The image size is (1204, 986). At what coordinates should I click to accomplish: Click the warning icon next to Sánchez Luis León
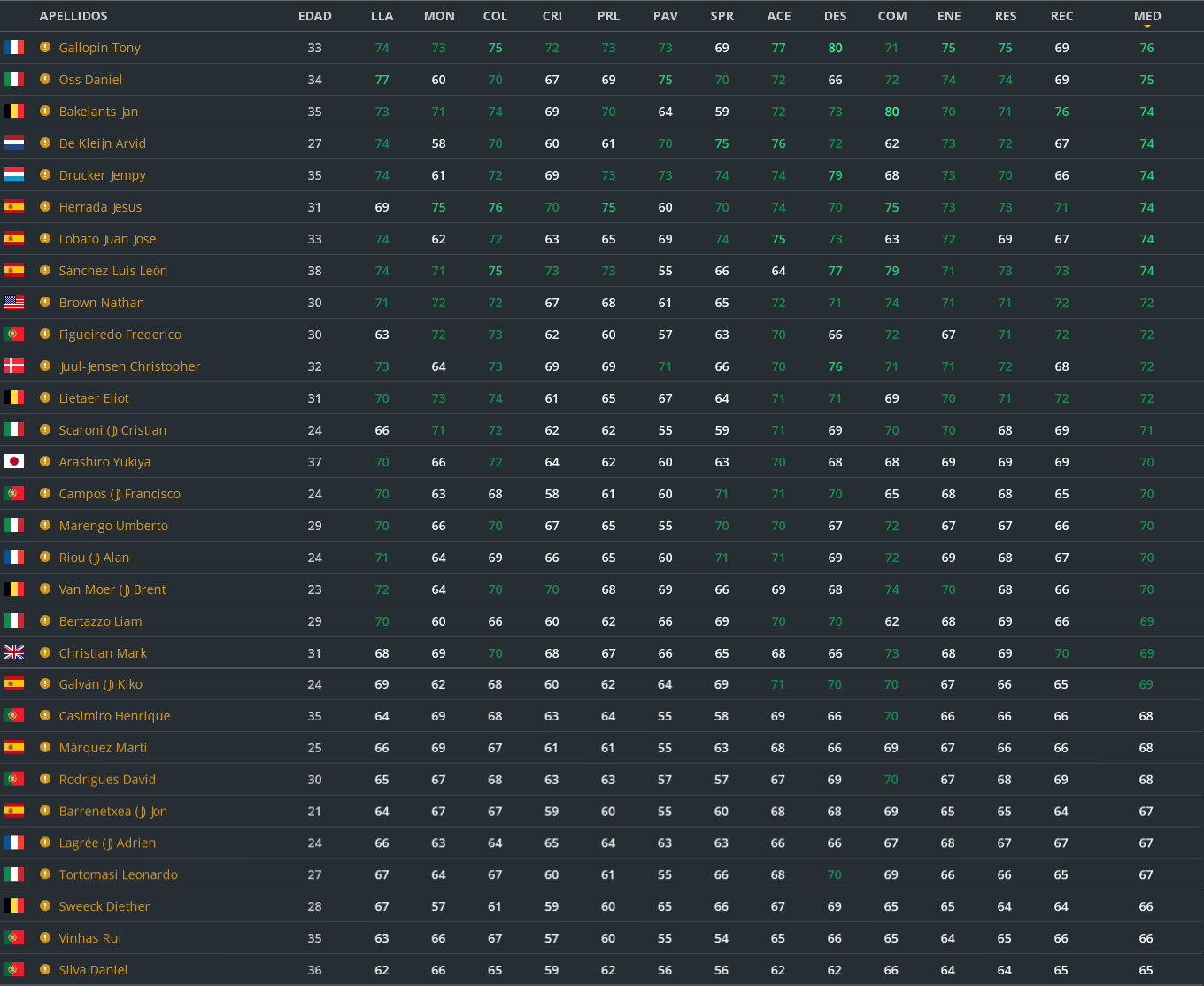45,270
